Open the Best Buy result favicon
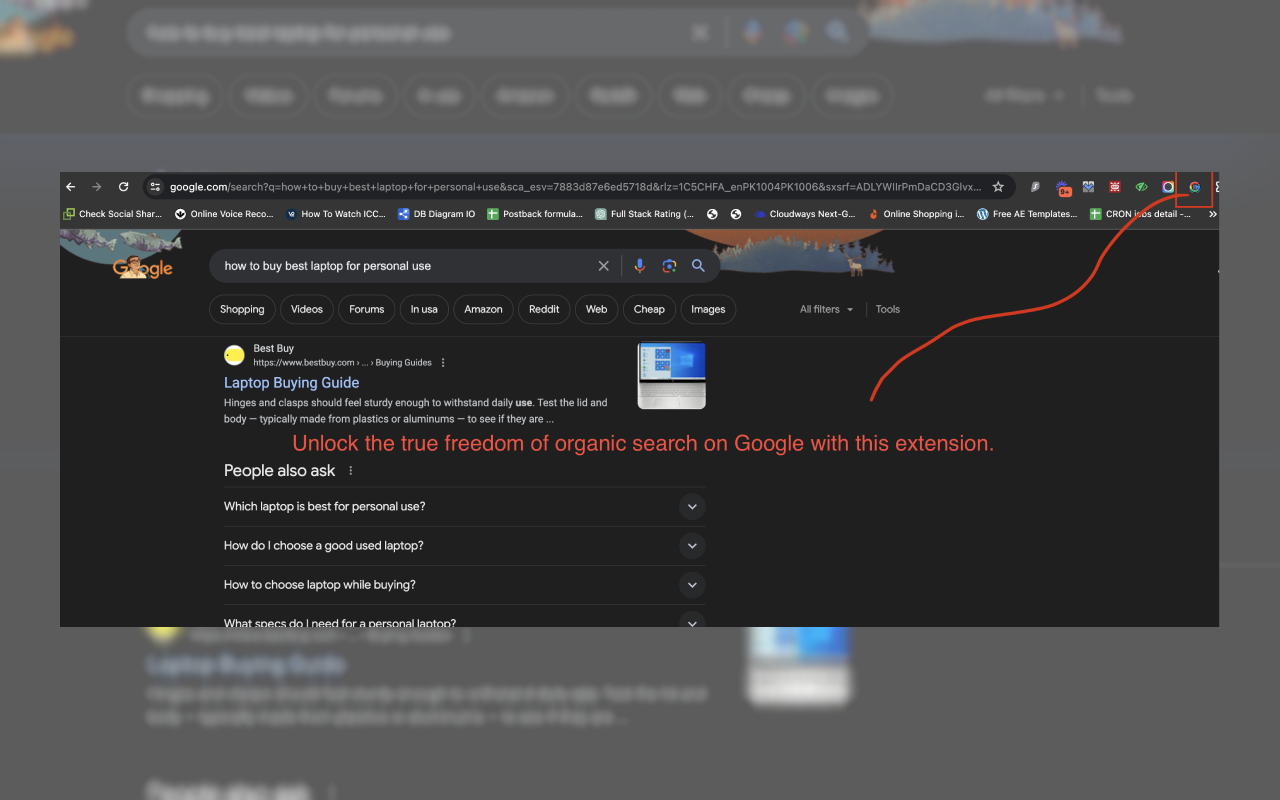 tap(234, 355)
